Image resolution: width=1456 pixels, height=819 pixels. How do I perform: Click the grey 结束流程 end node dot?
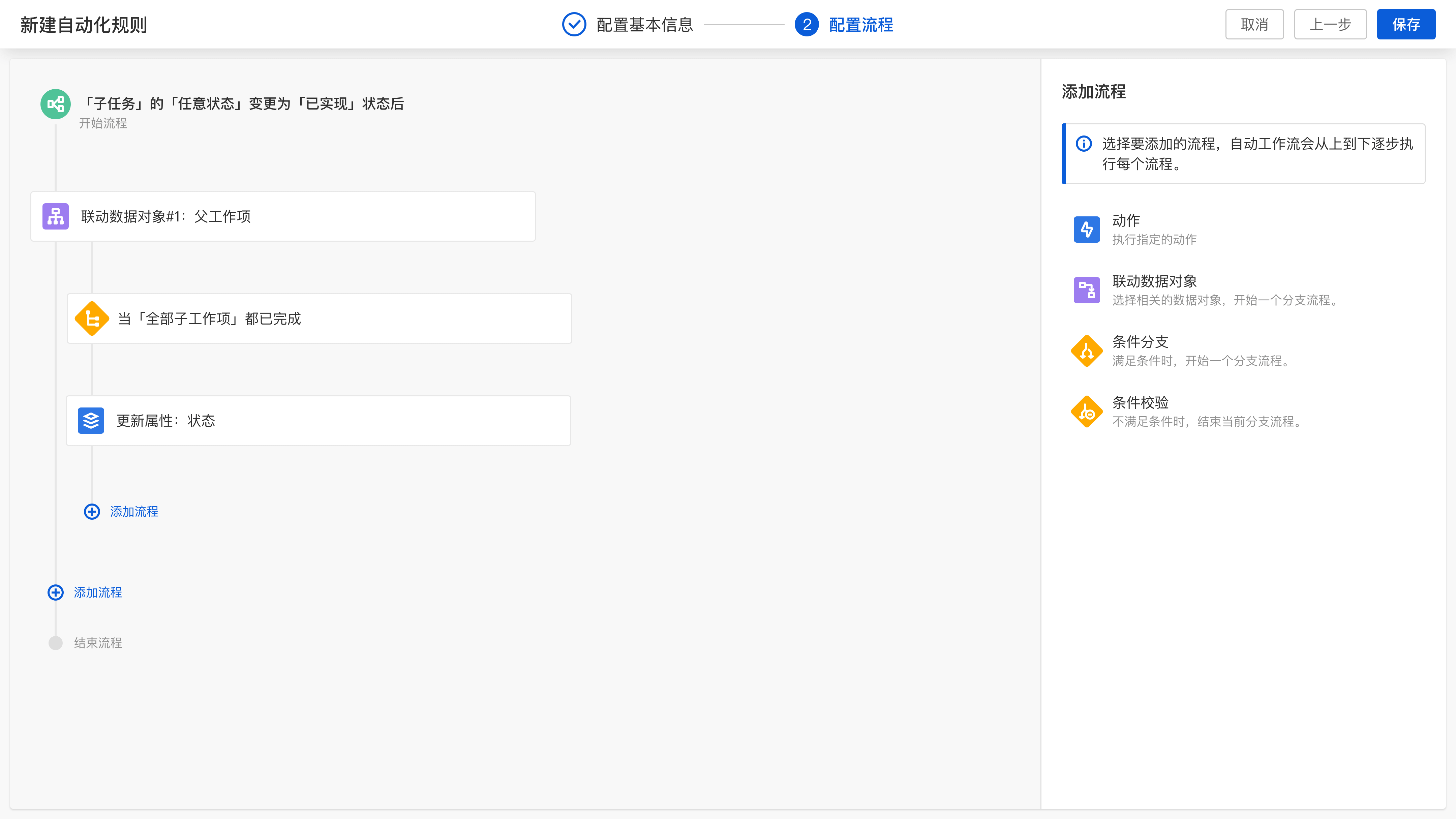(x=55, y=643)
